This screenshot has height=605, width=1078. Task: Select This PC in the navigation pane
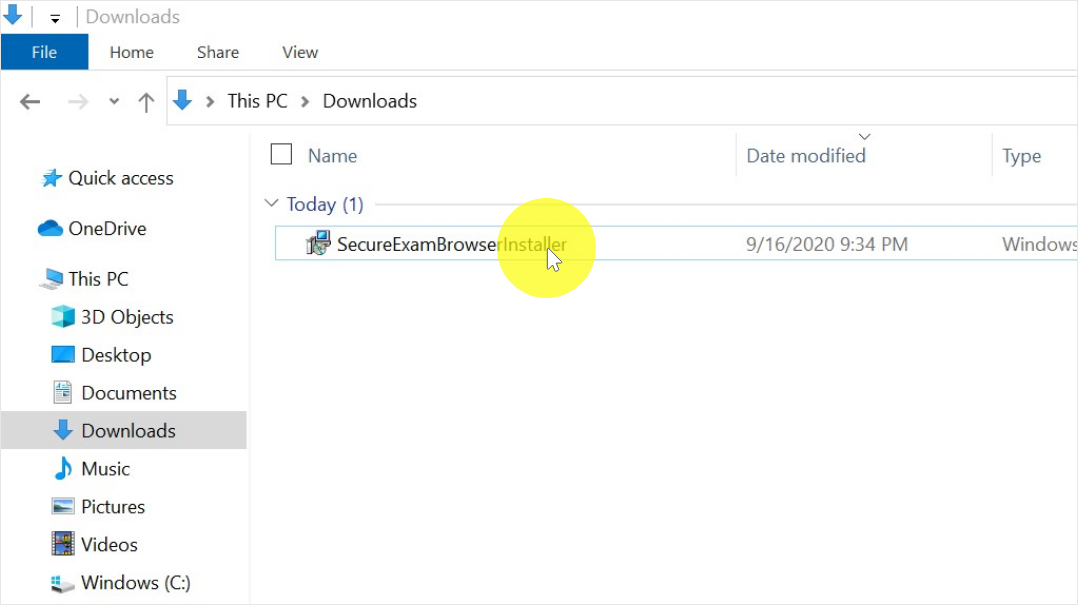[x=98, y=278]
